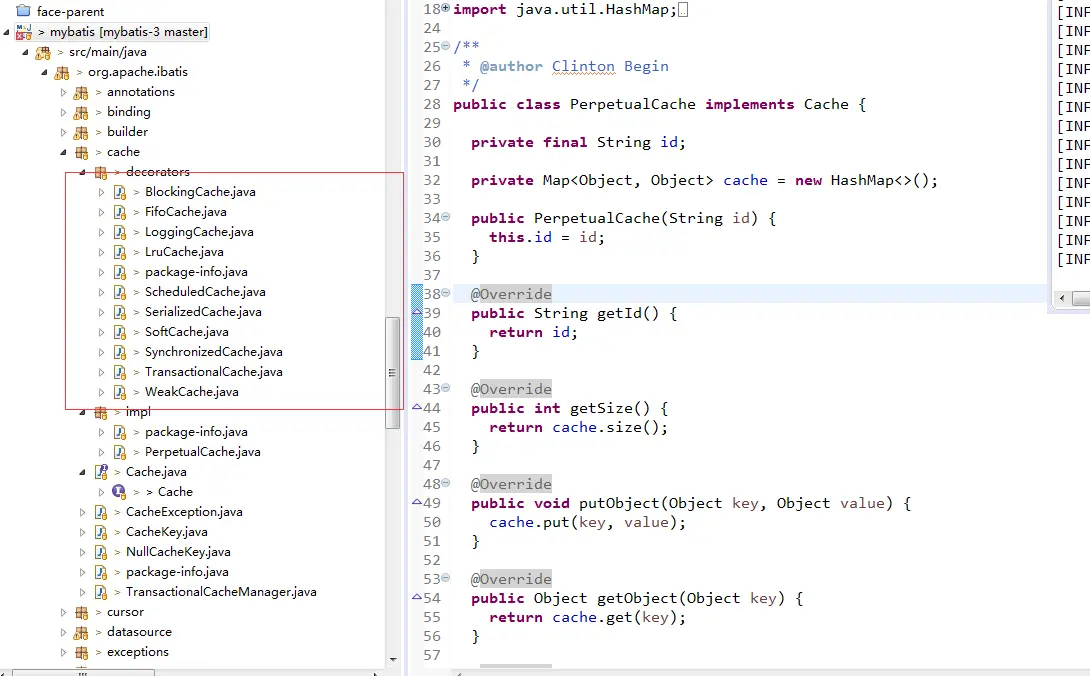Click the org.apache.ibatis package icon
Screen dimensions: 1090x676
pos(62,72)
